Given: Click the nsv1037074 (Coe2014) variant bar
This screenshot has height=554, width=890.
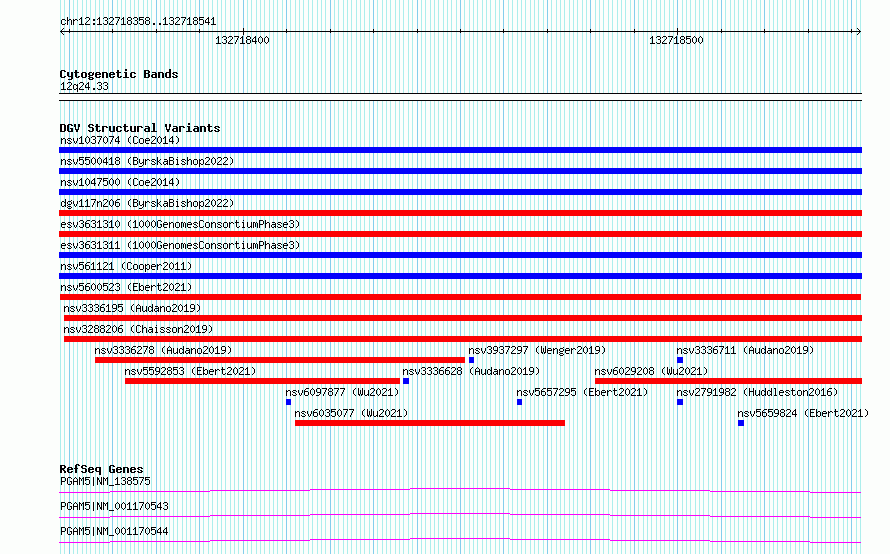Looking at the screenshot, I should click(460, 150).
